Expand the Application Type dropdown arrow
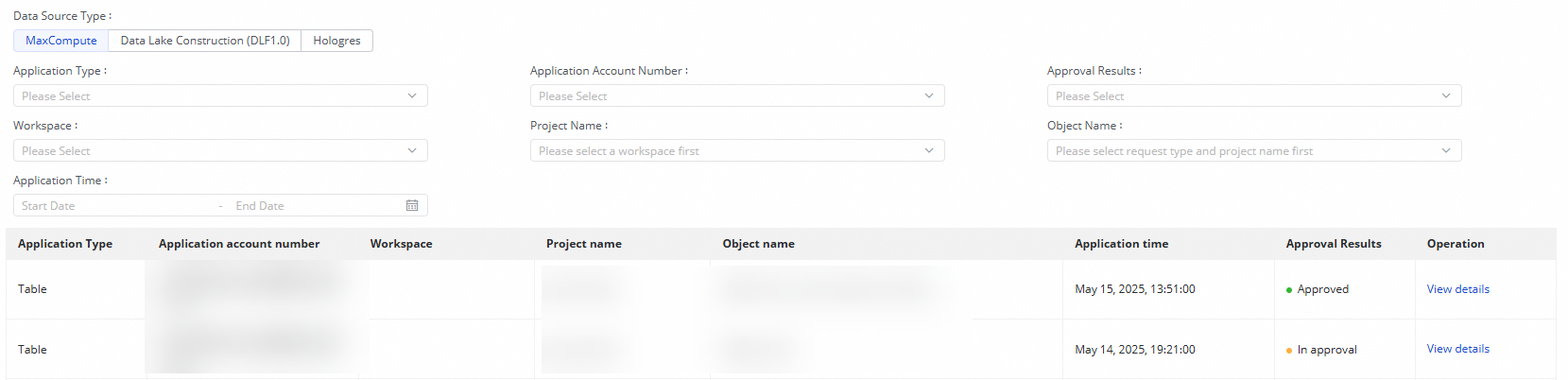 pyautogui.click(x=412, y=95)
